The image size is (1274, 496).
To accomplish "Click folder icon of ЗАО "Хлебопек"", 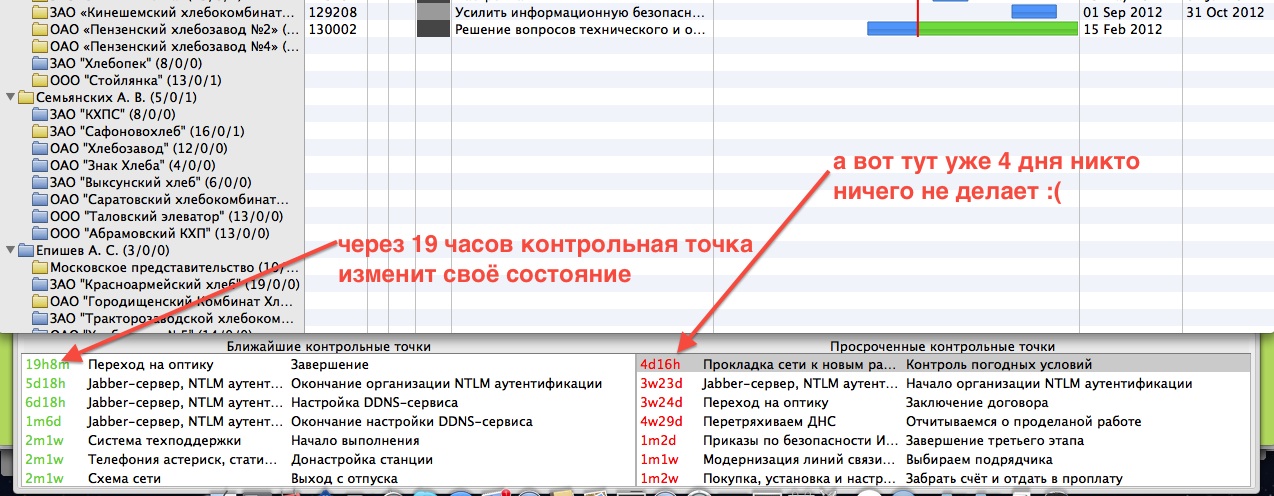I will (x=40, y=63).
